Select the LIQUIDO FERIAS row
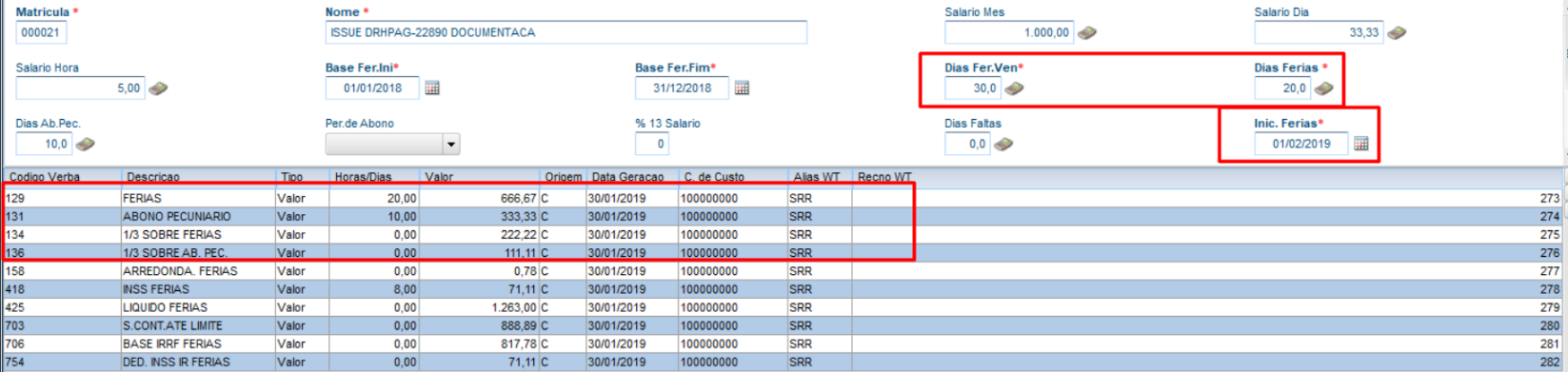Viewport: 1568px width, 372px height. coord(784,307)
